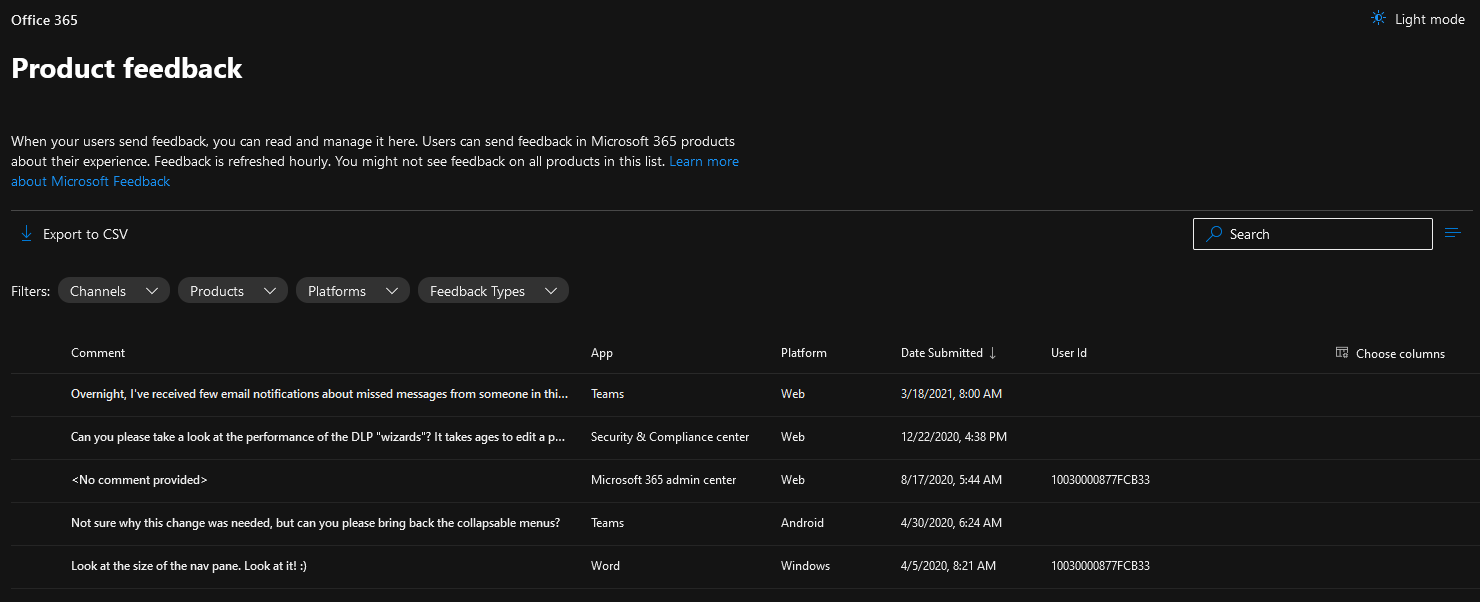This screenshot has height=602, width=1480.
Task: Click the date 12/22/2020, 4:38 PM
Action: click(x=954, y=437)
